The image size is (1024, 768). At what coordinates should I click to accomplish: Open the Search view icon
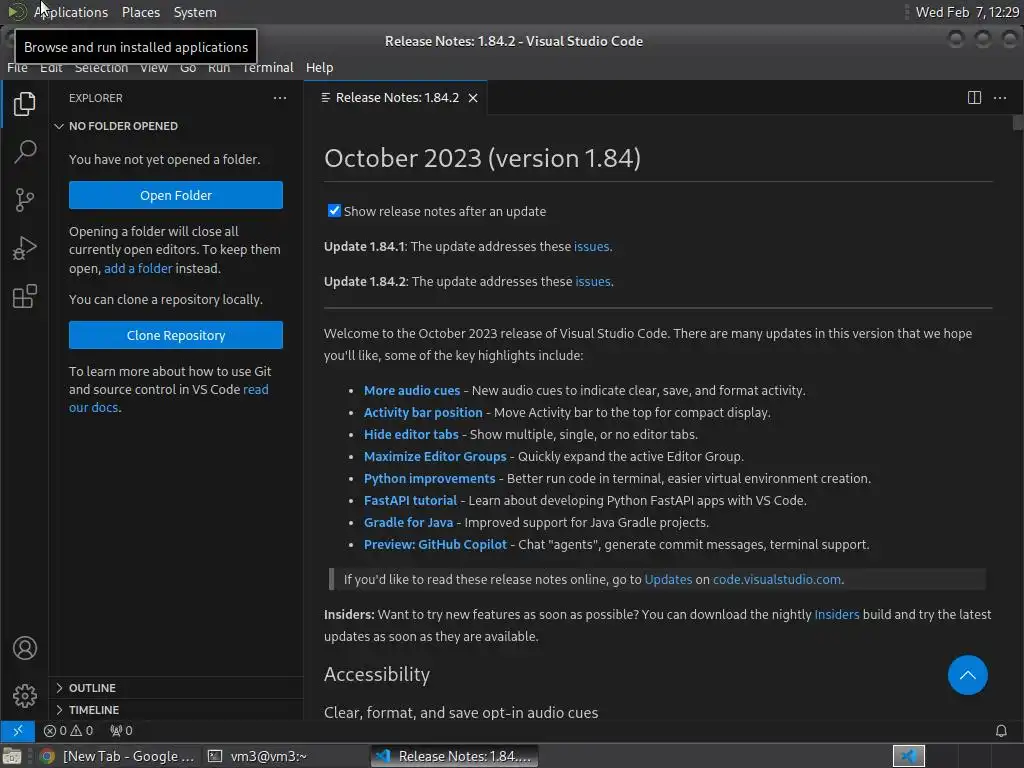click(24, 152)
